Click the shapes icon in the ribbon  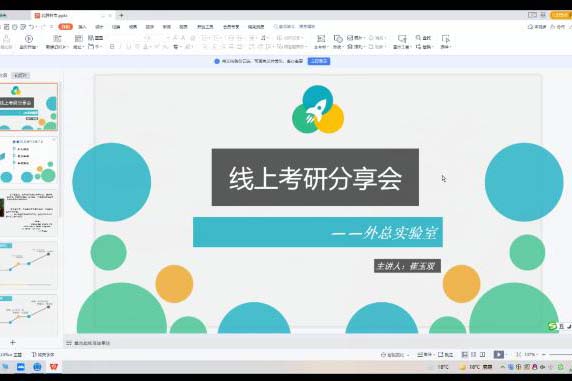(338, 38)
